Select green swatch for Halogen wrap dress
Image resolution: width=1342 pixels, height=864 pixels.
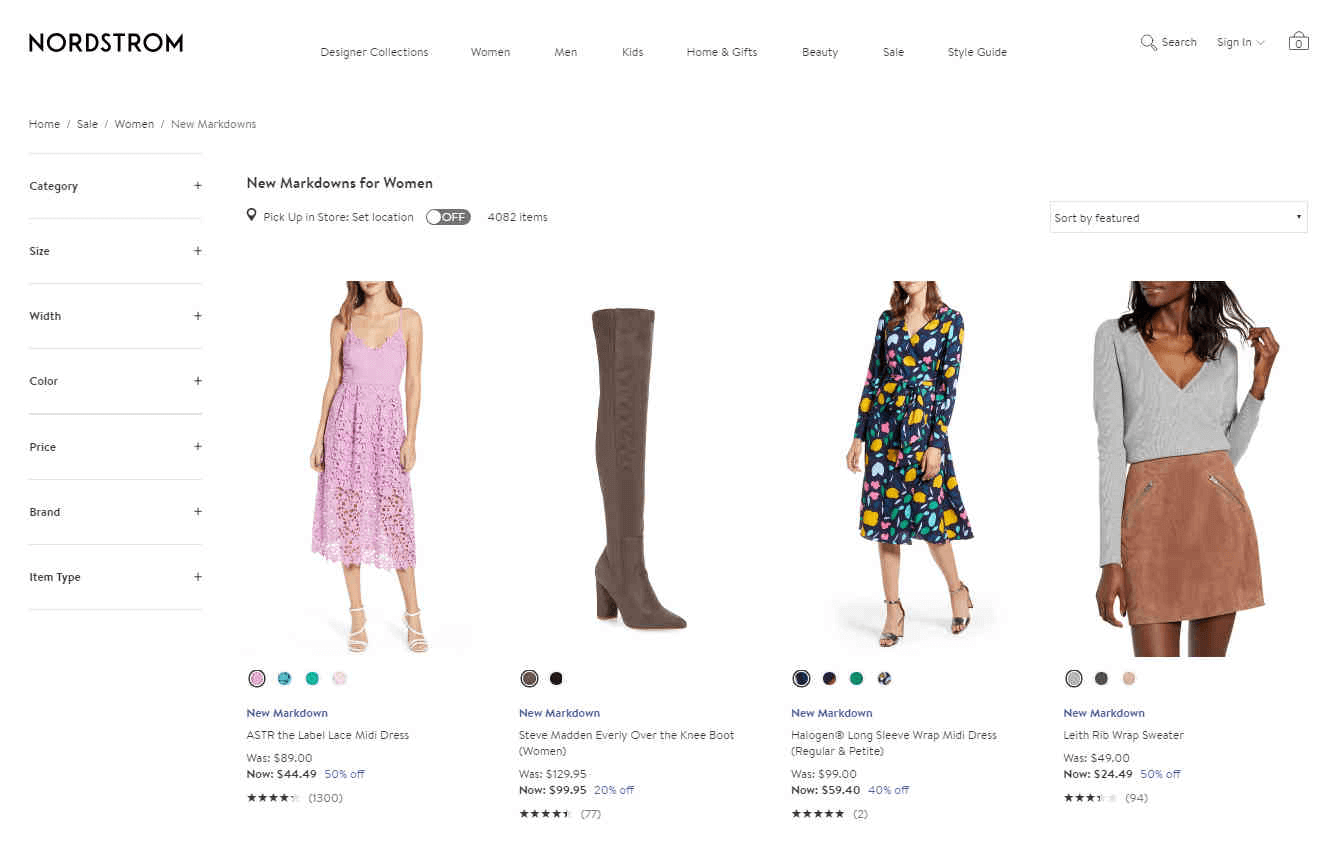(x=856, y=678)
